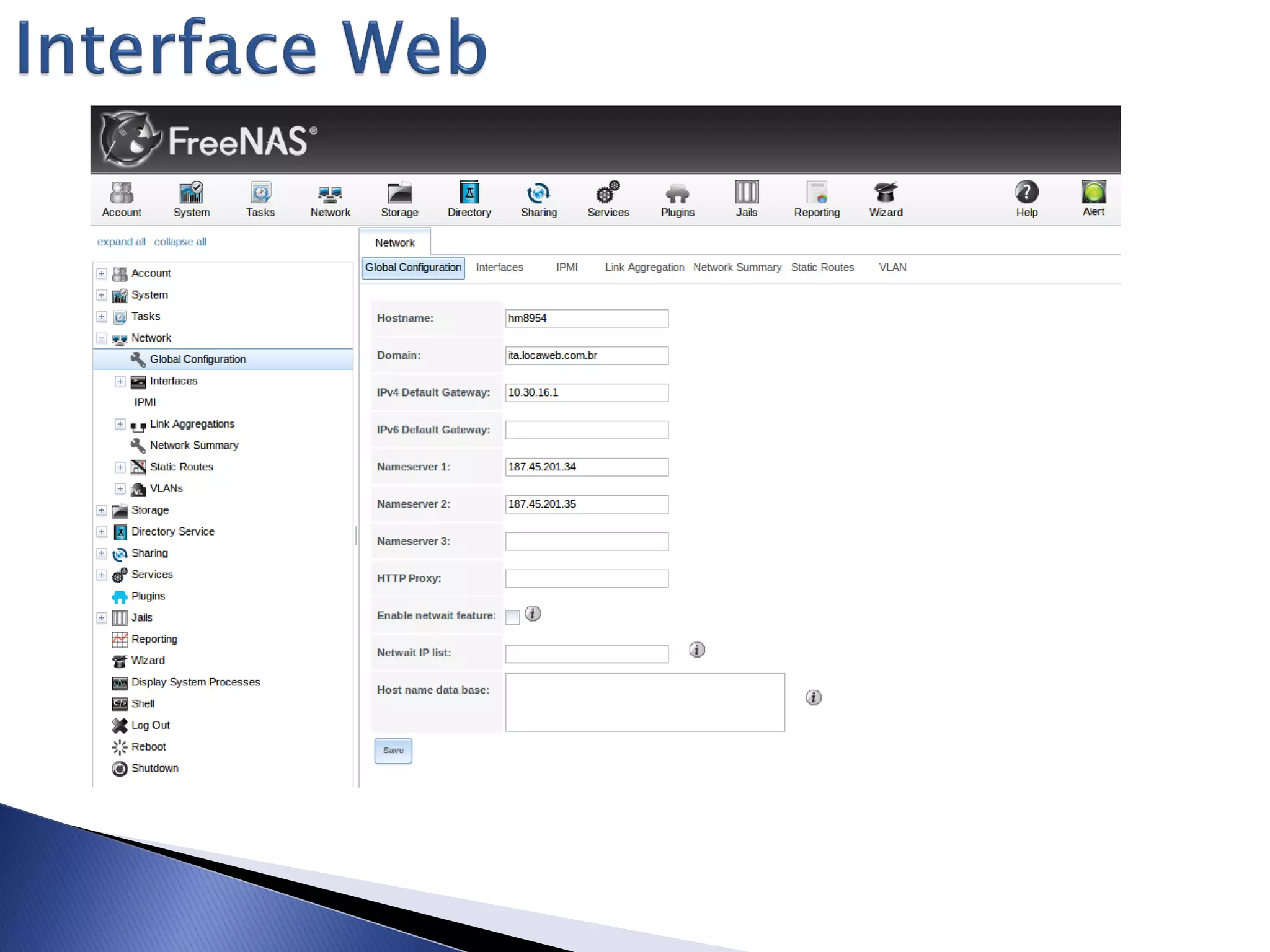
Task: Expand the Static Routes tree node
Action: pos(120,467)
